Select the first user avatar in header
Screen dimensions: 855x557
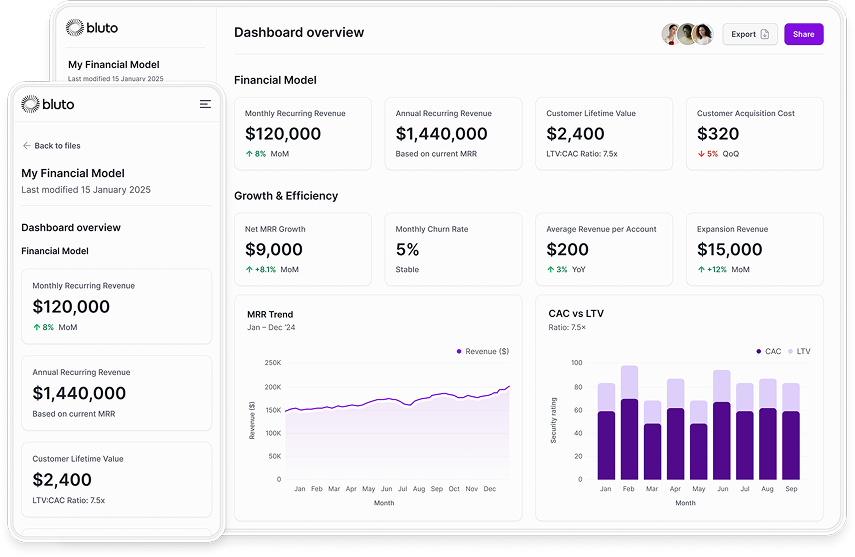coord(671,34)
